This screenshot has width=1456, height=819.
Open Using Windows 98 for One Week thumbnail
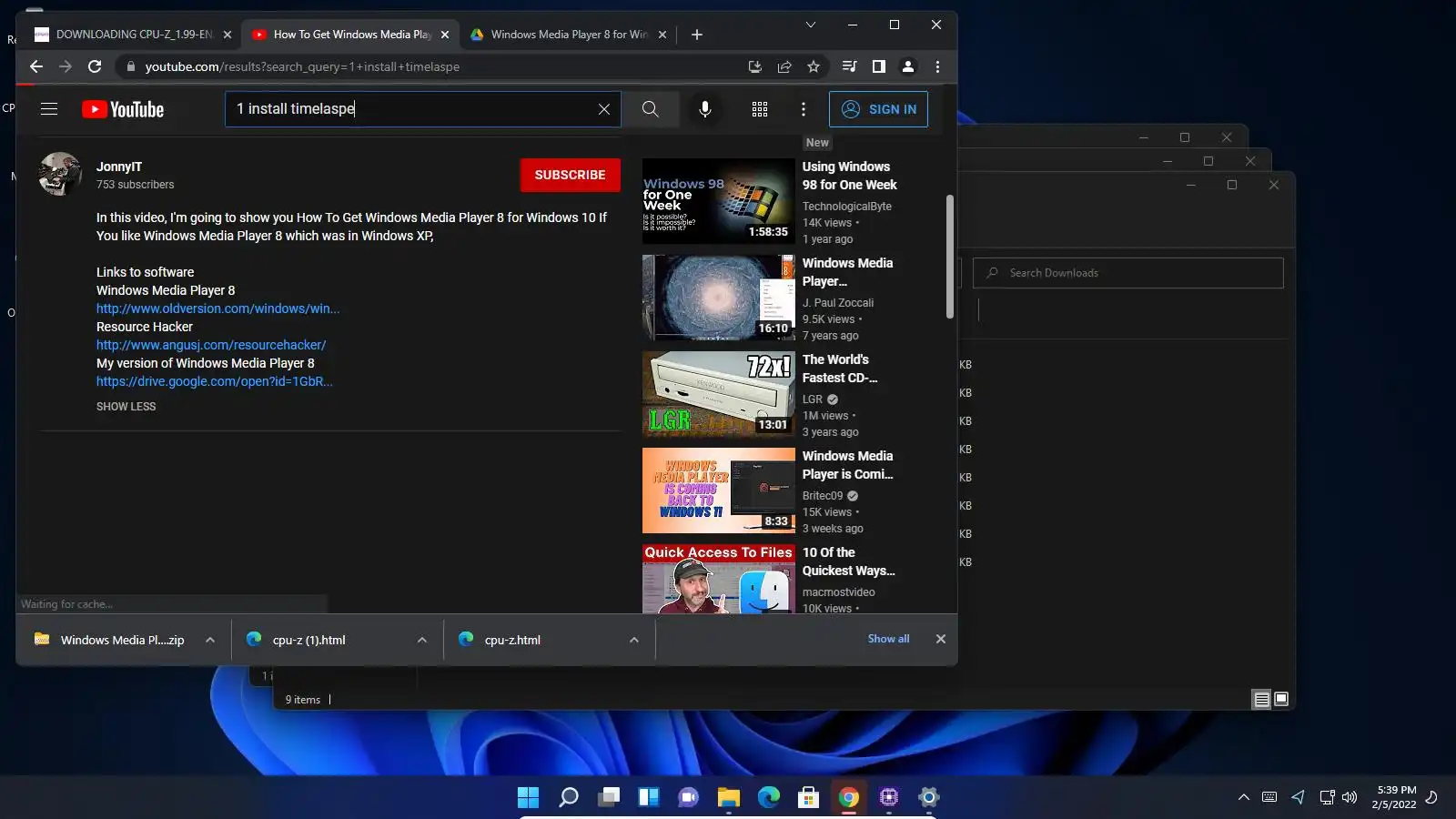[719, 201]
